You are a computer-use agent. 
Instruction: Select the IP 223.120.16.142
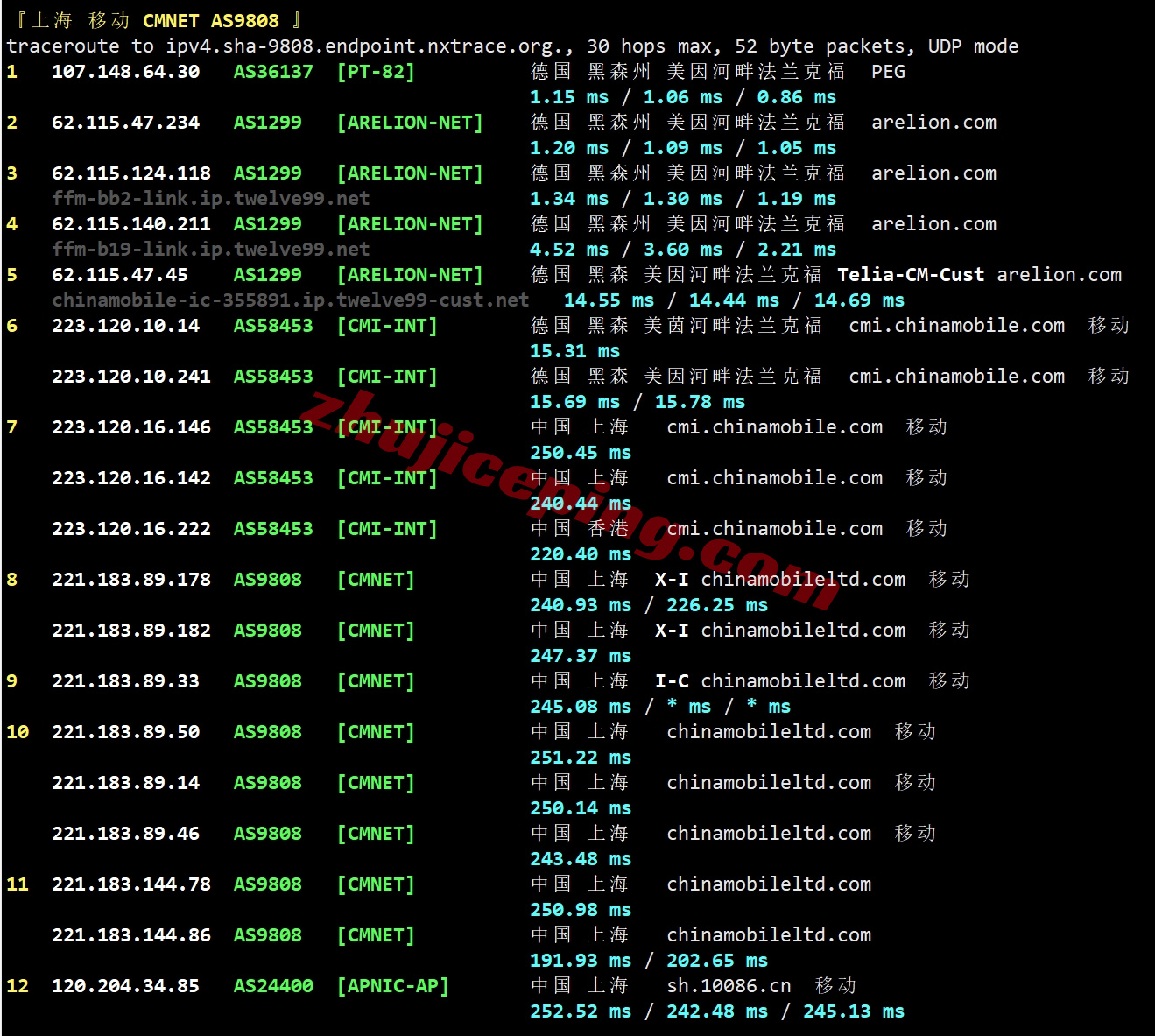pos(131,478)
